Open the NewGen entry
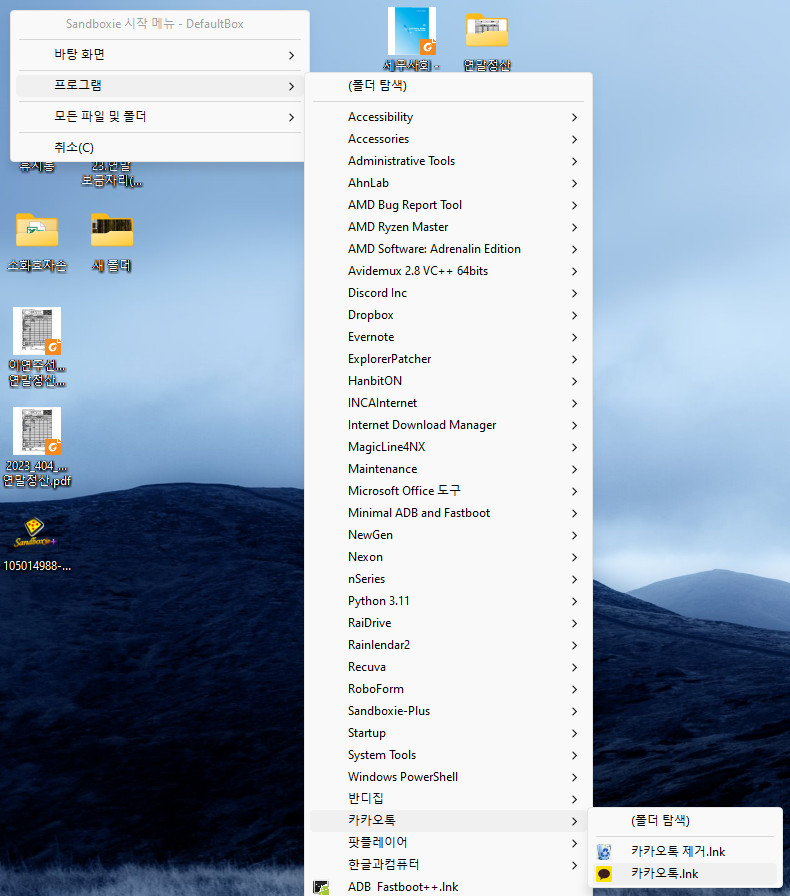 click(449, 535)
